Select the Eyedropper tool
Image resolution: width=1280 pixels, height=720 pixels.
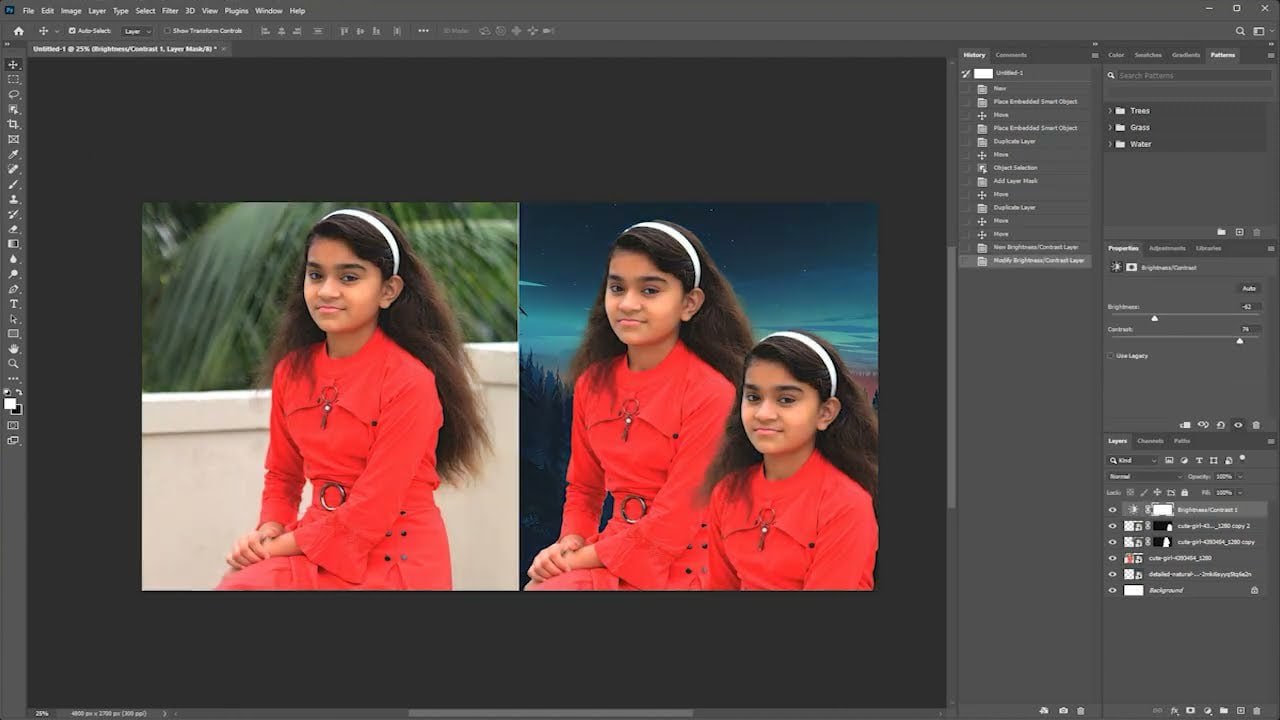pyautogui.click(x=13, y=154)
